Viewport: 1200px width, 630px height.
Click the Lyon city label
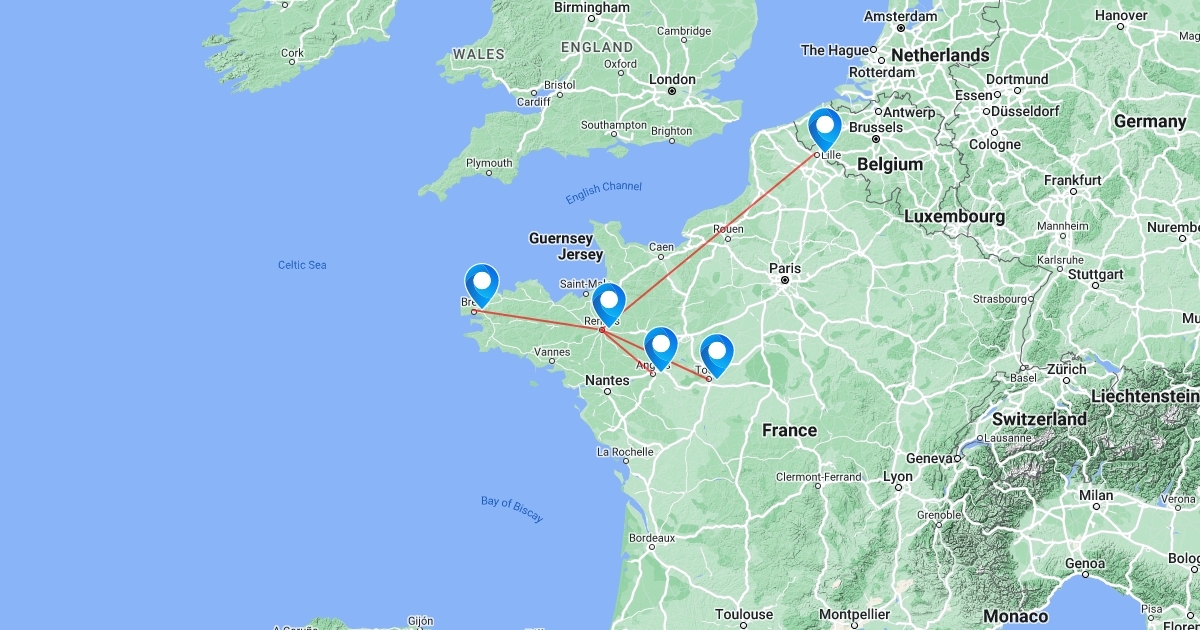897,477
